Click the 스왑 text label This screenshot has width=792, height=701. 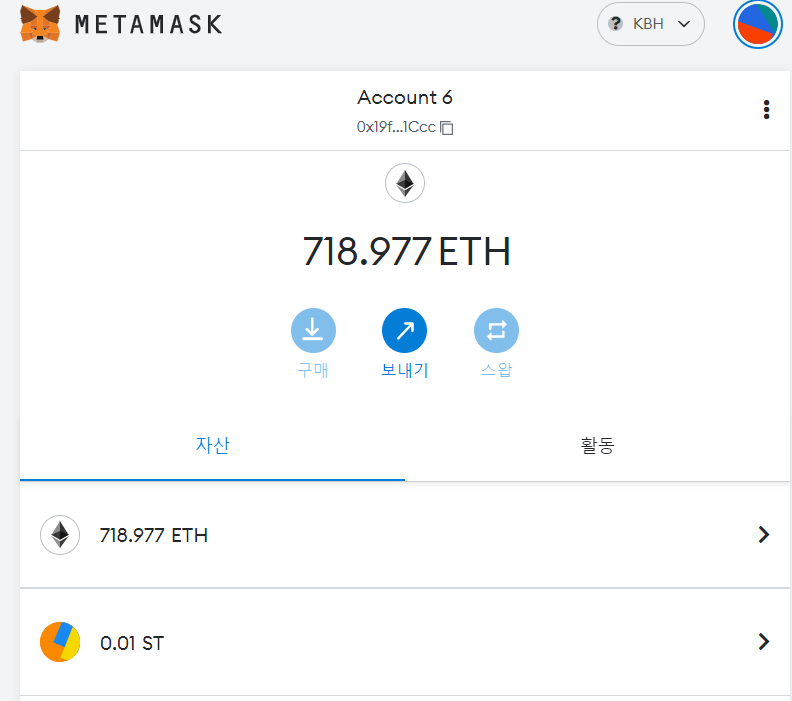(x=496, y=370)
